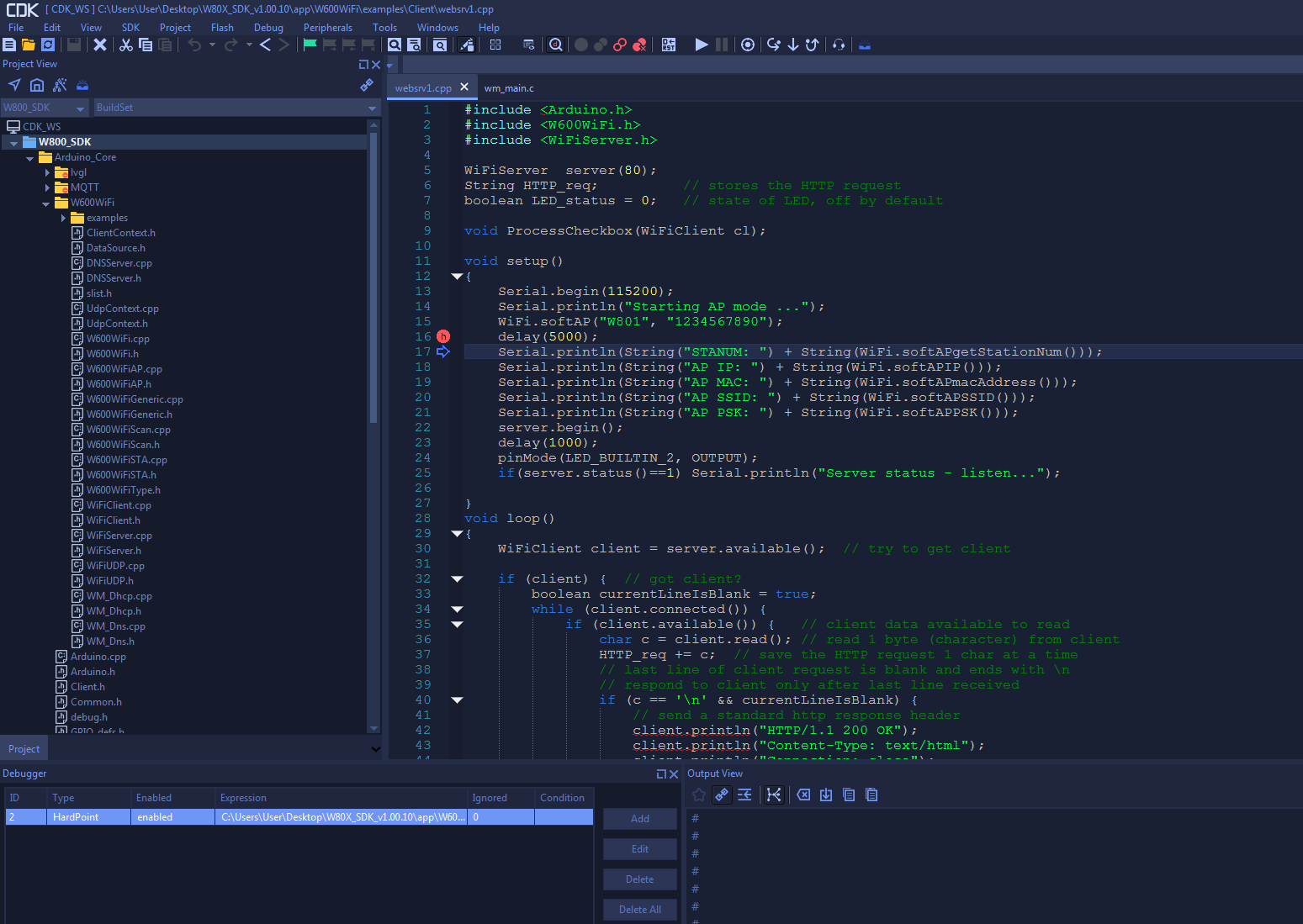
Task: Click the Reload toolbar icon
Action: (48, 45)
